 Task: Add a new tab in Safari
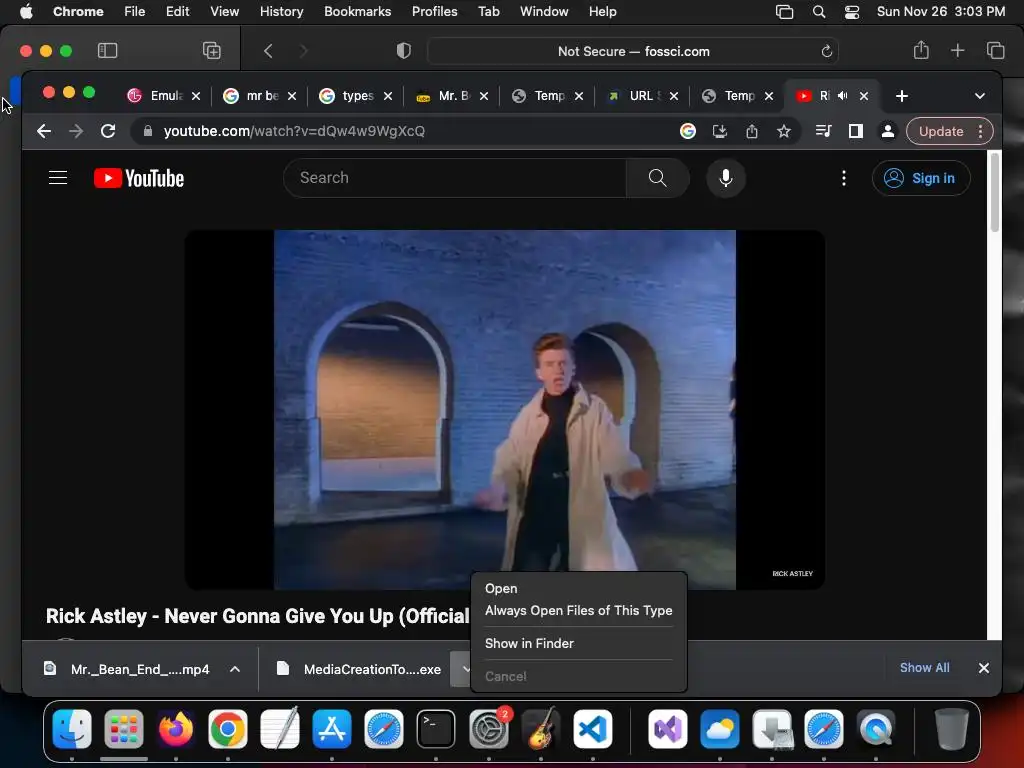click(x=957, y=50)
